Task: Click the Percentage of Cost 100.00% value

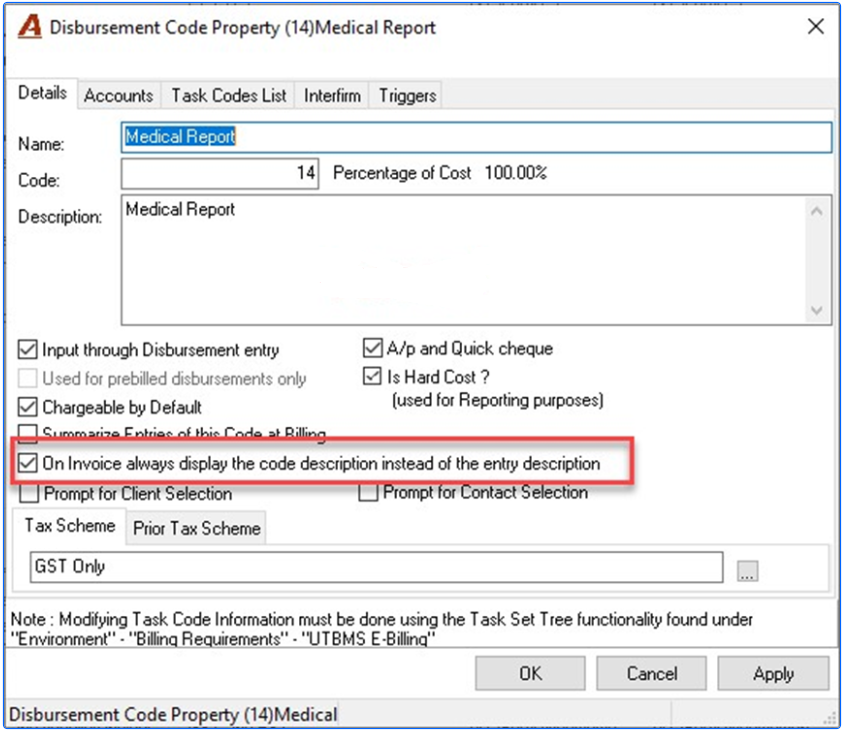Action: pos(516,172)
